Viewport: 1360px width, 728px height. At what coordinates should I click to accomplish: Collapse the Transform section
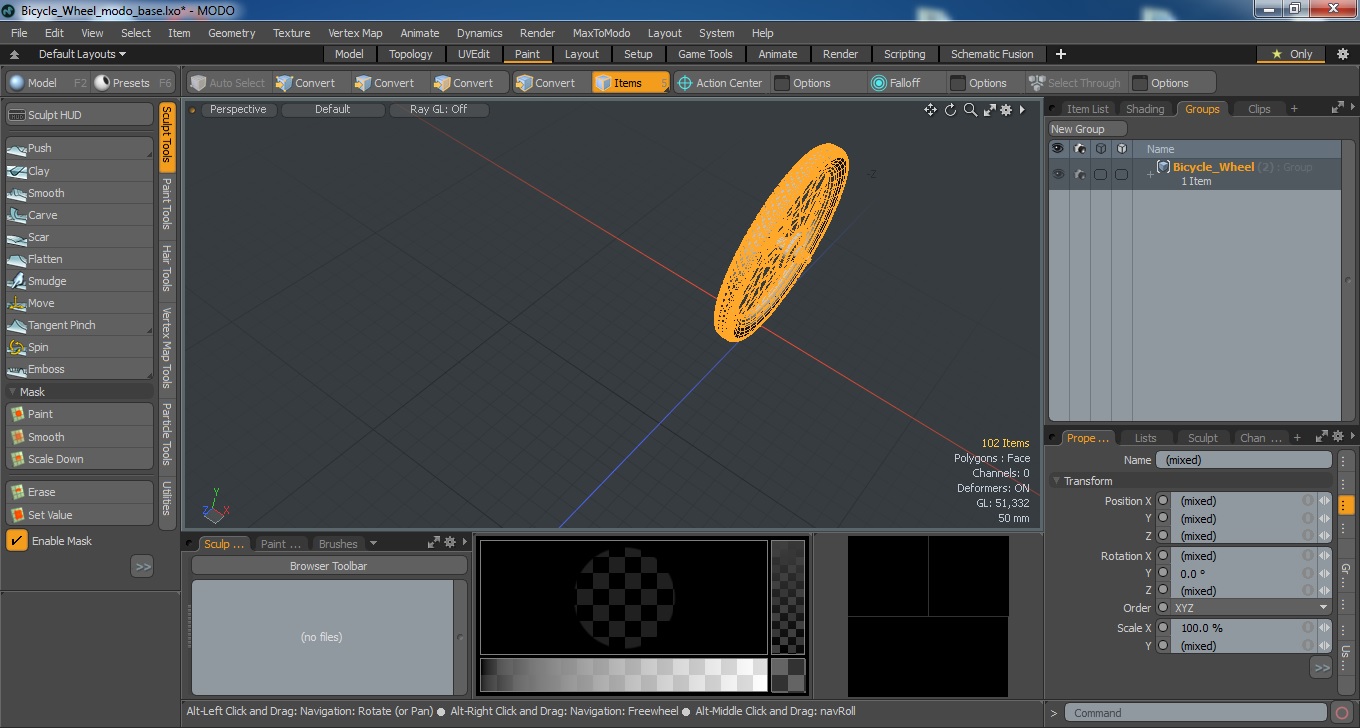1056,481
